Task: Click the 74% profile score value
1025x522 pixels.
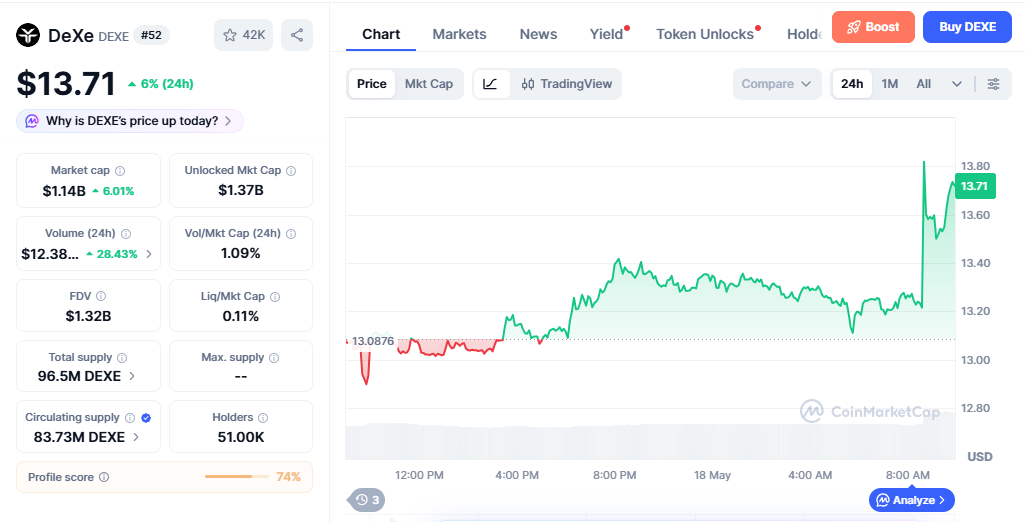Action: [288, 477]
